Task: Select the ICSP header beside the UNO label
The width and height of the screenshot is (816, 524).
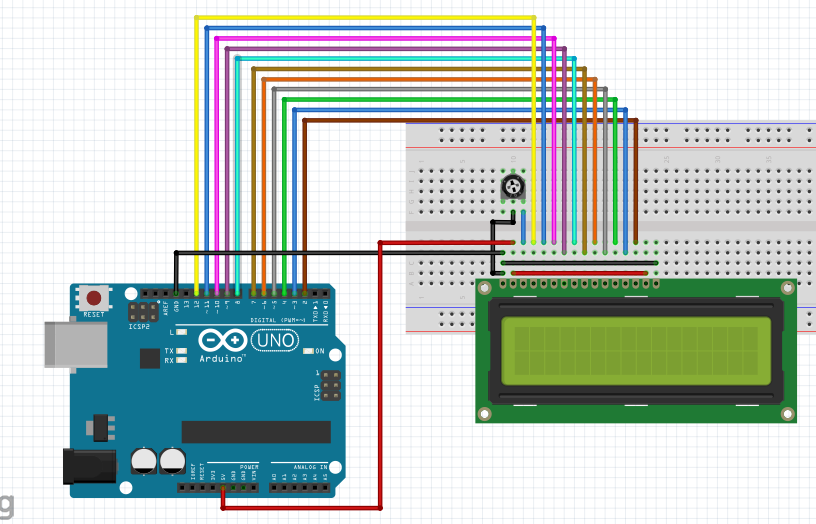Action: click(x=330, y=386)
